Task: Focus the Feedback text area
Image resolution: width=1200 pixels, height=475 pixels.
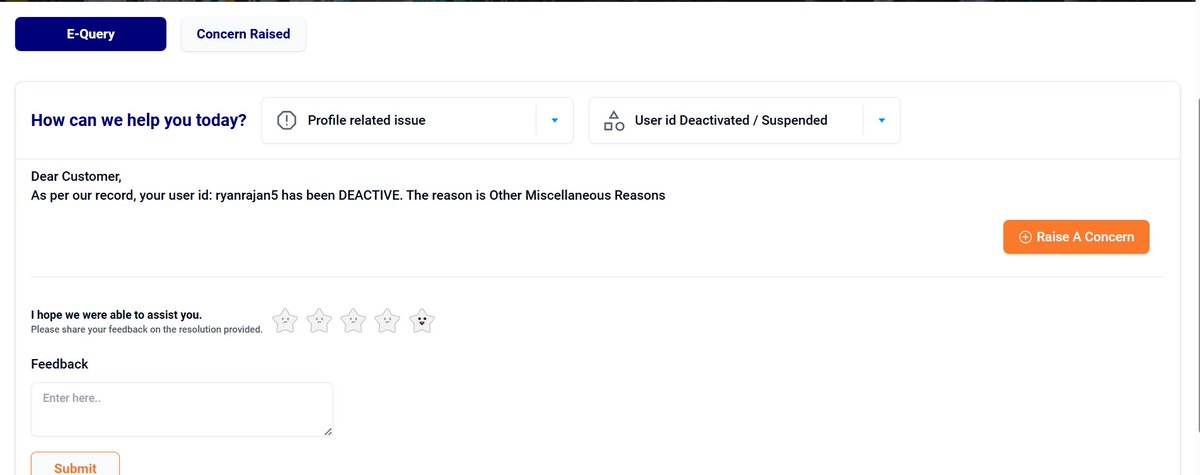Action: click(182, 409)
